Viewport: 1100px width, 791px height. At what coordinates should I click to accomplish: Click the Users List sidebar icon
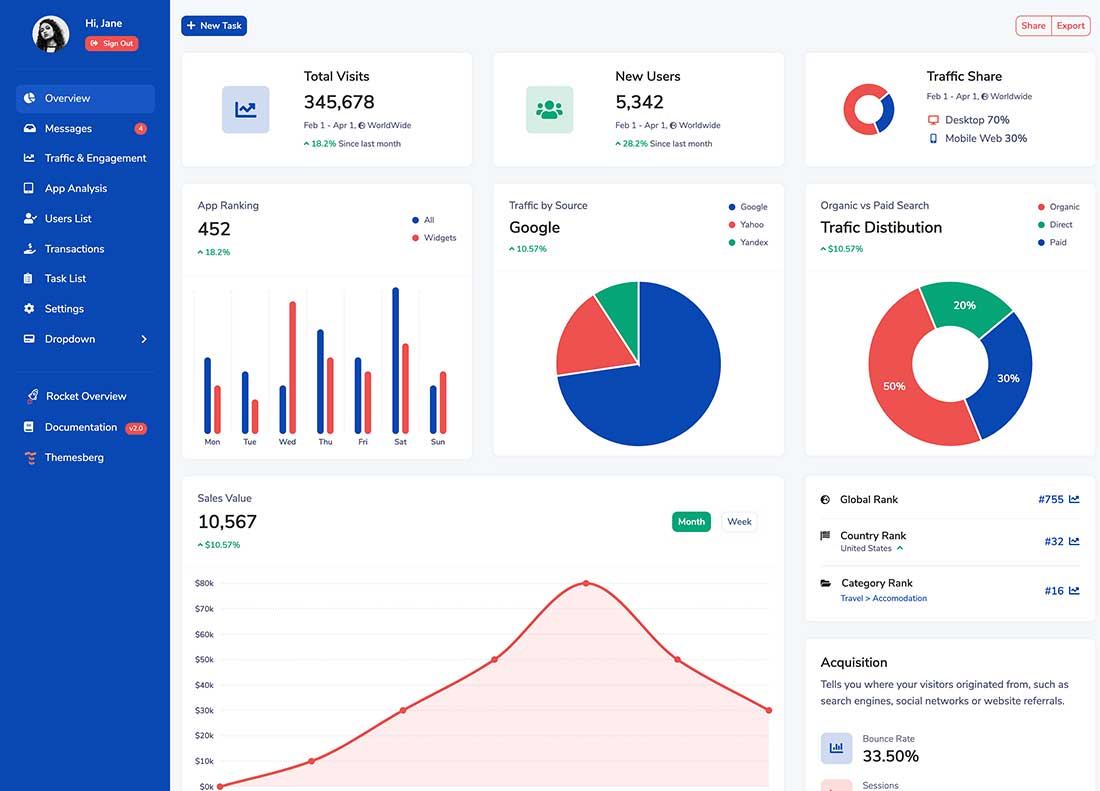tap(29, 218)
